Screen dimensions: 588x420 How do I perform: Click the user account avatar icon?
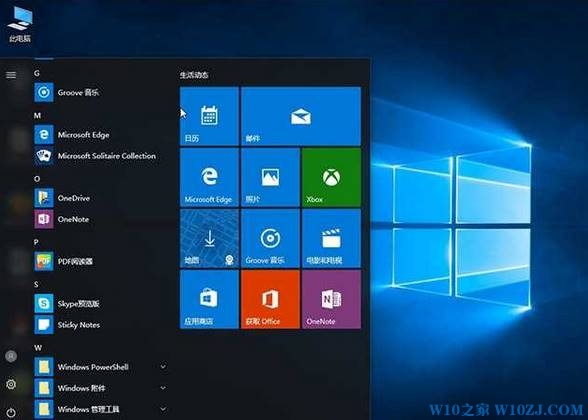[x=11, y=356]
